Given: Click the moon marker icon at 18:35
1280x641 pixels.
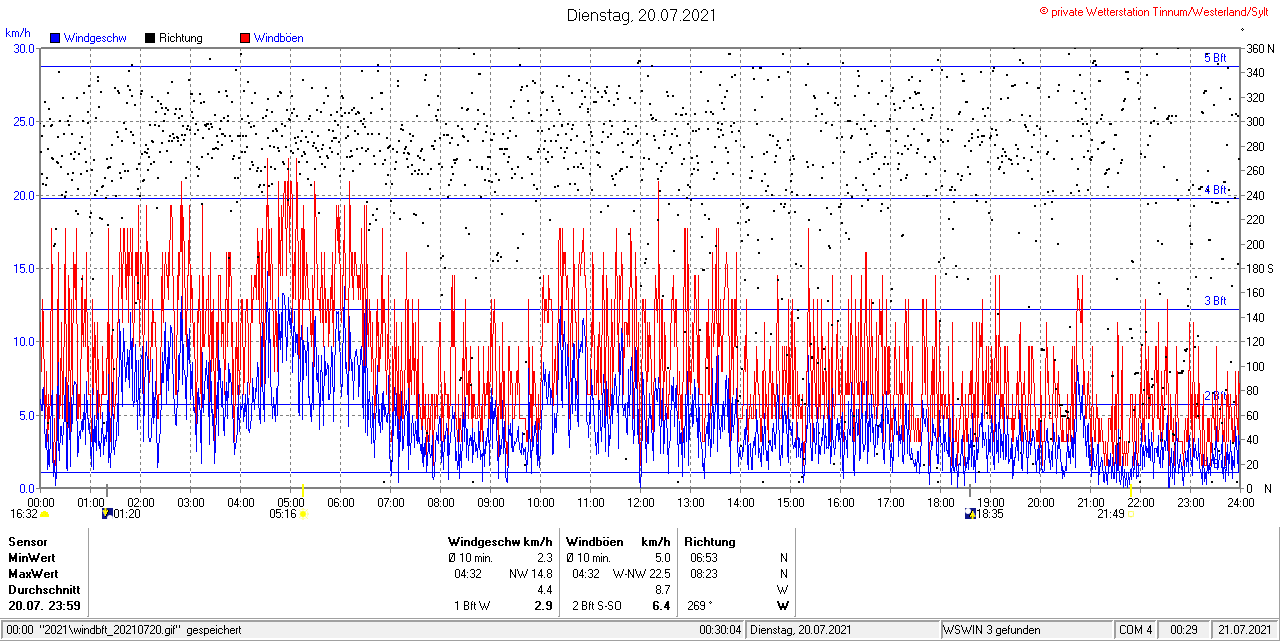Looking at the screenshot, I should click(969, 514).
